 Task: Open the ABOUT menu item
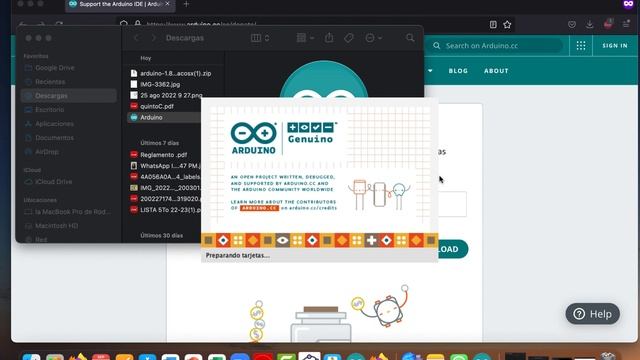point(496,71)
